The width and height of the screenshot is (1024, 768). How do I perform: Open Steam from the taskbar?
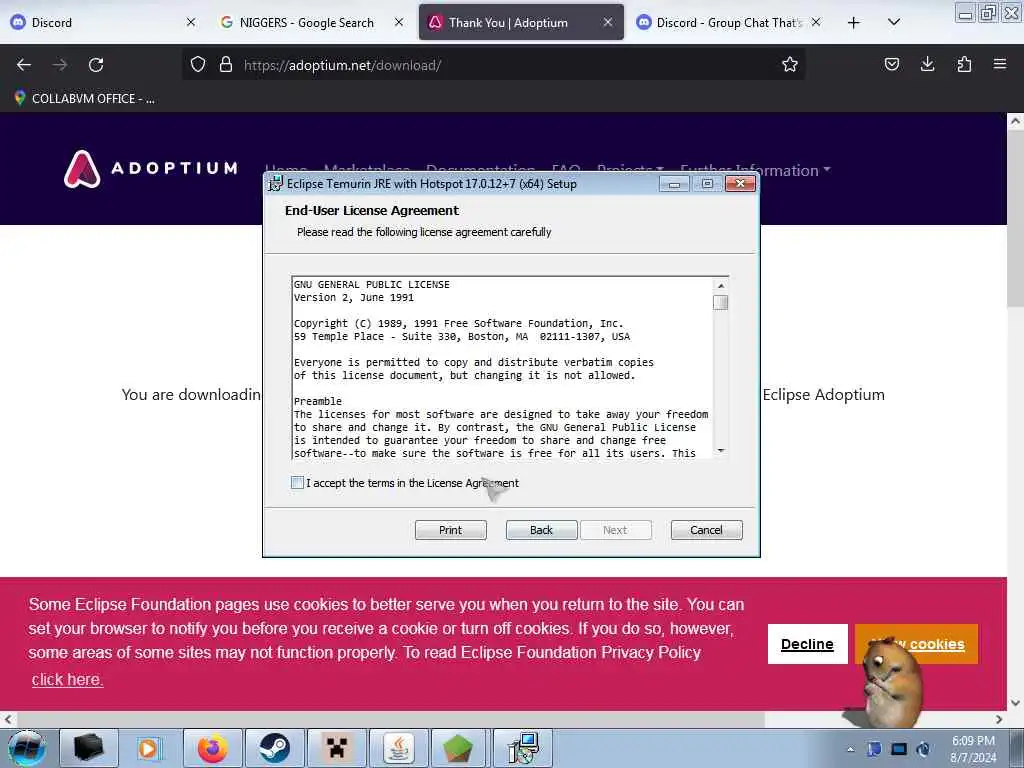click(274, 748)
